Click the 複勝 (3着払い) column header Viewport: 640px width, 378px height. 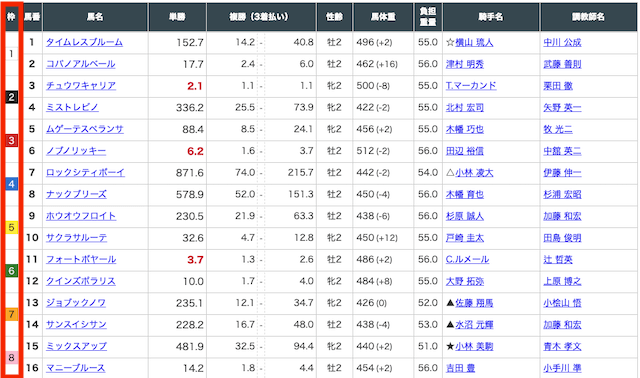click(261, 17)
